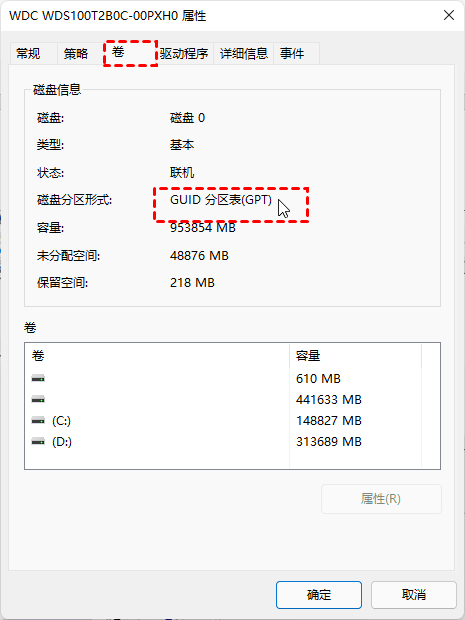
Task: Open the 驱动程序 tab
Action: 184,53
